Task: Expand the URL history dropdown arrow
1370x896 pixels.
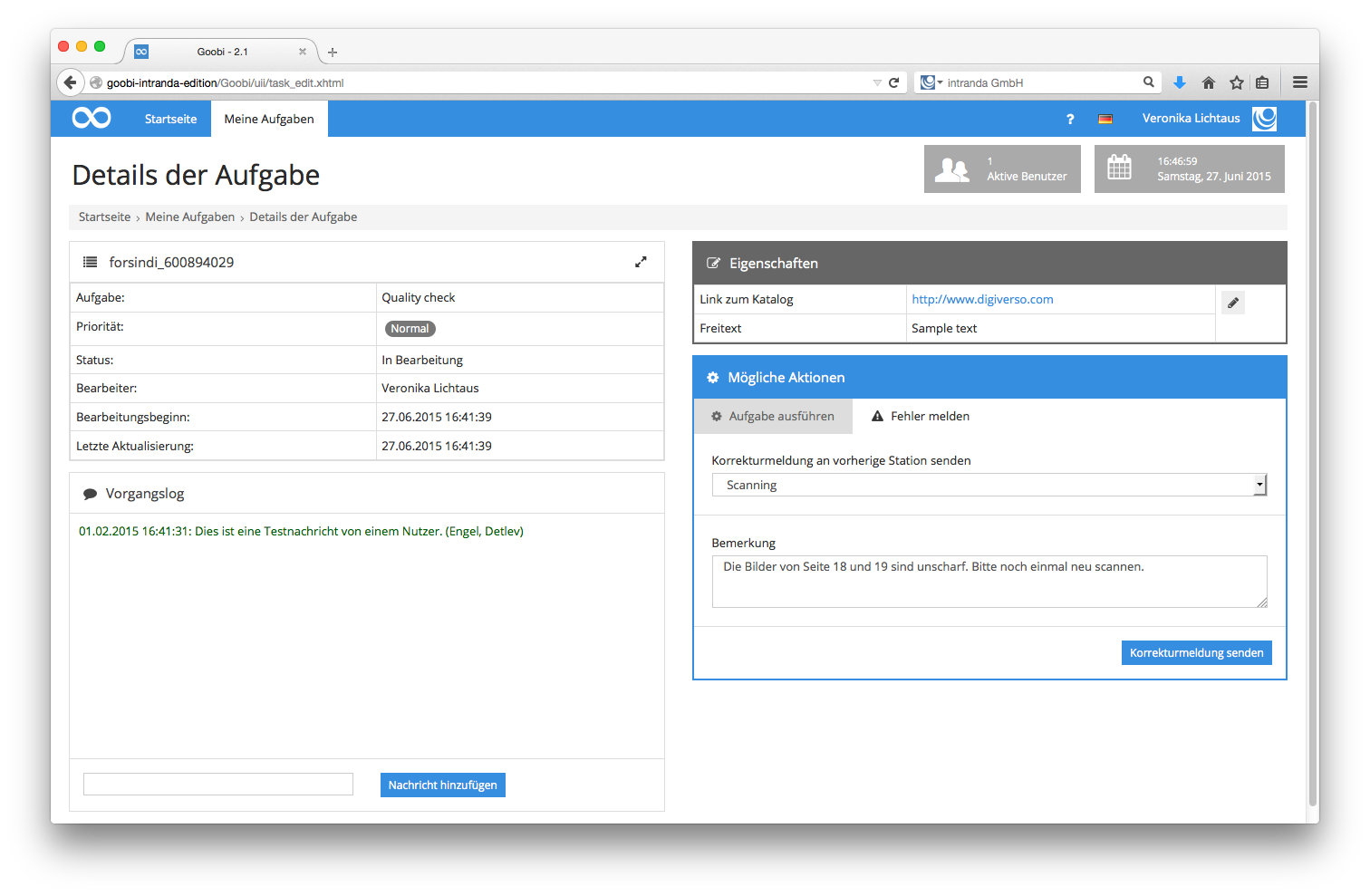Action: click(x=877, y=82)
